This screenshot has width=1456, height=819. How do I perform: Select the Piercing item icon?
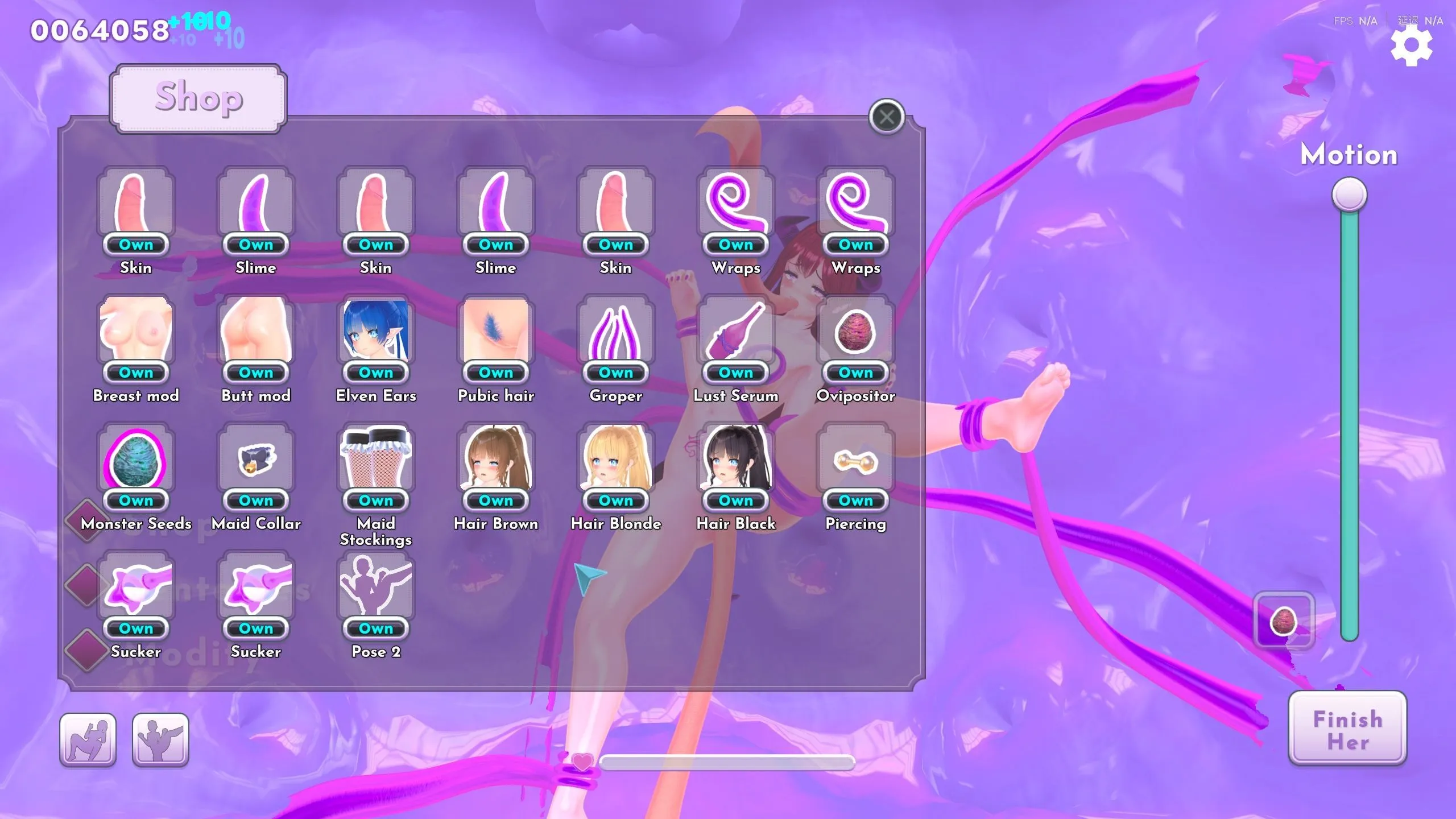coord(856,457)
